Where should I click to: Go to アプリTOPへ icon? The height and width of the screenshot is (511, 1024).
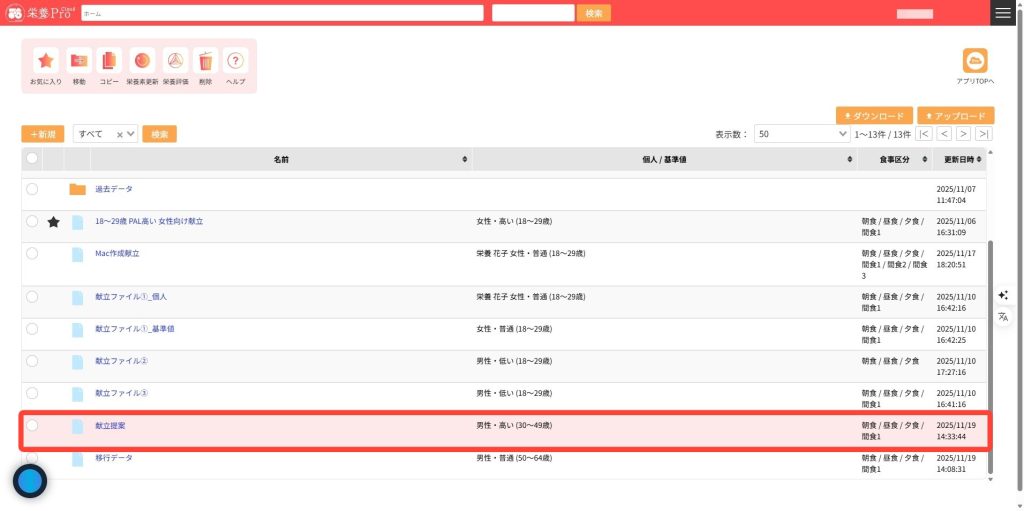pos(974,61)
